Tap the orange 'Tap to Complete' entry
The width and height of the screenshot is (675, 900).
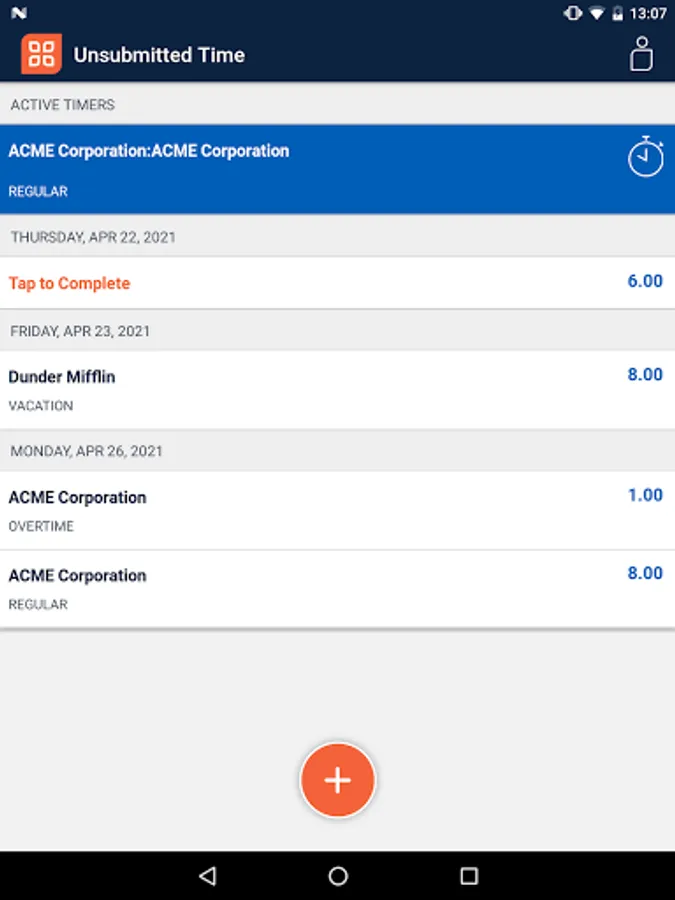click(338, 283)
